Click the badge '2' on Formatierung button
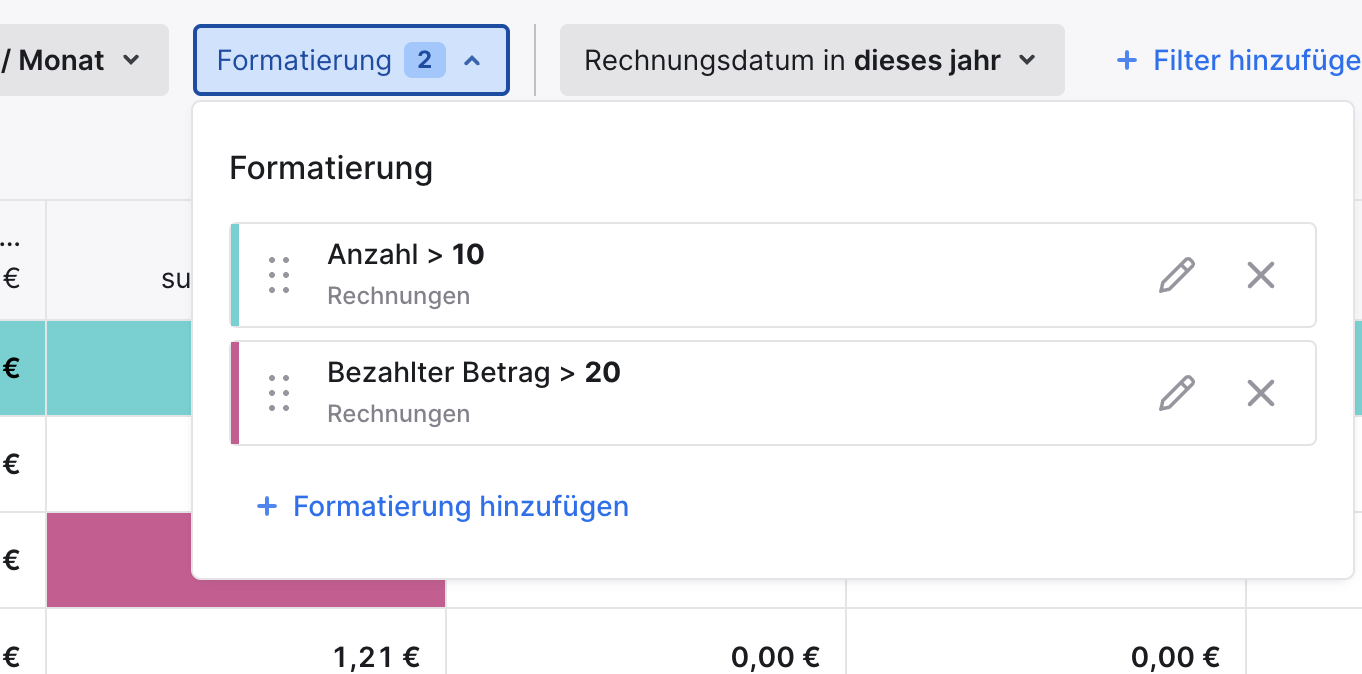Image resolution: width=1362 pixels, height=674 pixels. 424,61
